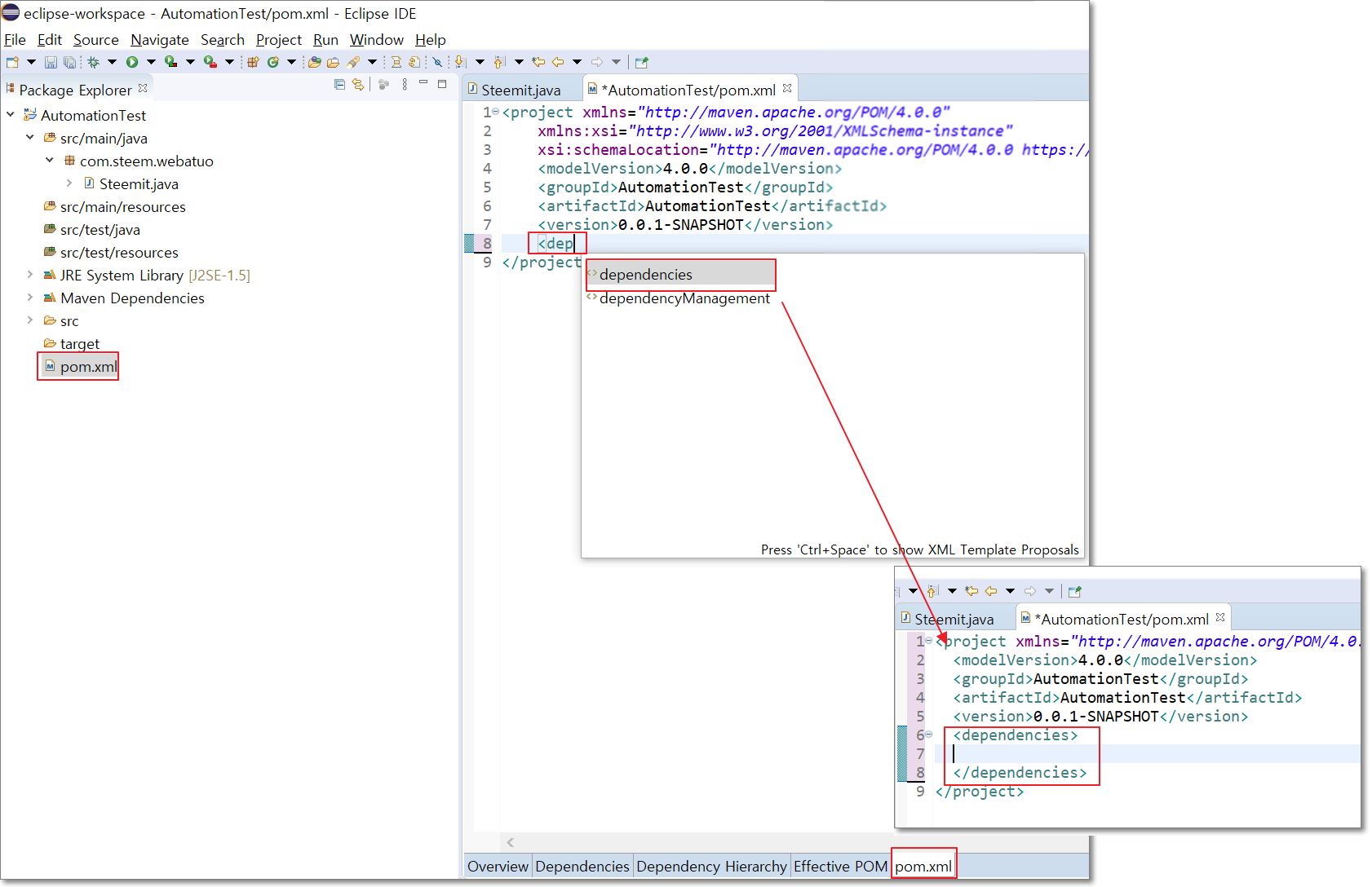1372x887 pixels.
Task: Open the New wizard dropdown arrow
Action: (31, 62)
